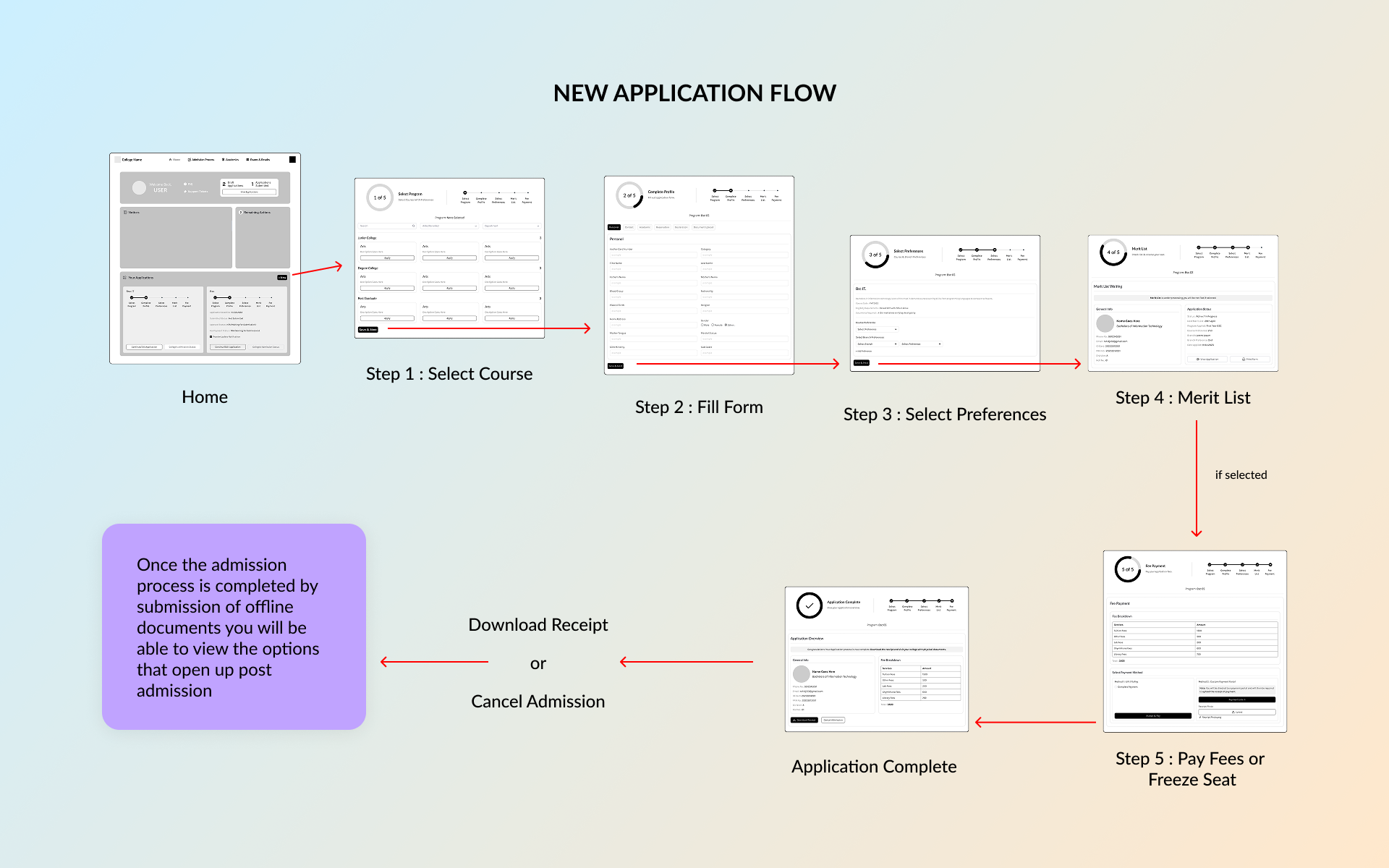Click Save & Next in Step 3
The width and height of the screenshot is (1389, 868).
click(862, 363)
